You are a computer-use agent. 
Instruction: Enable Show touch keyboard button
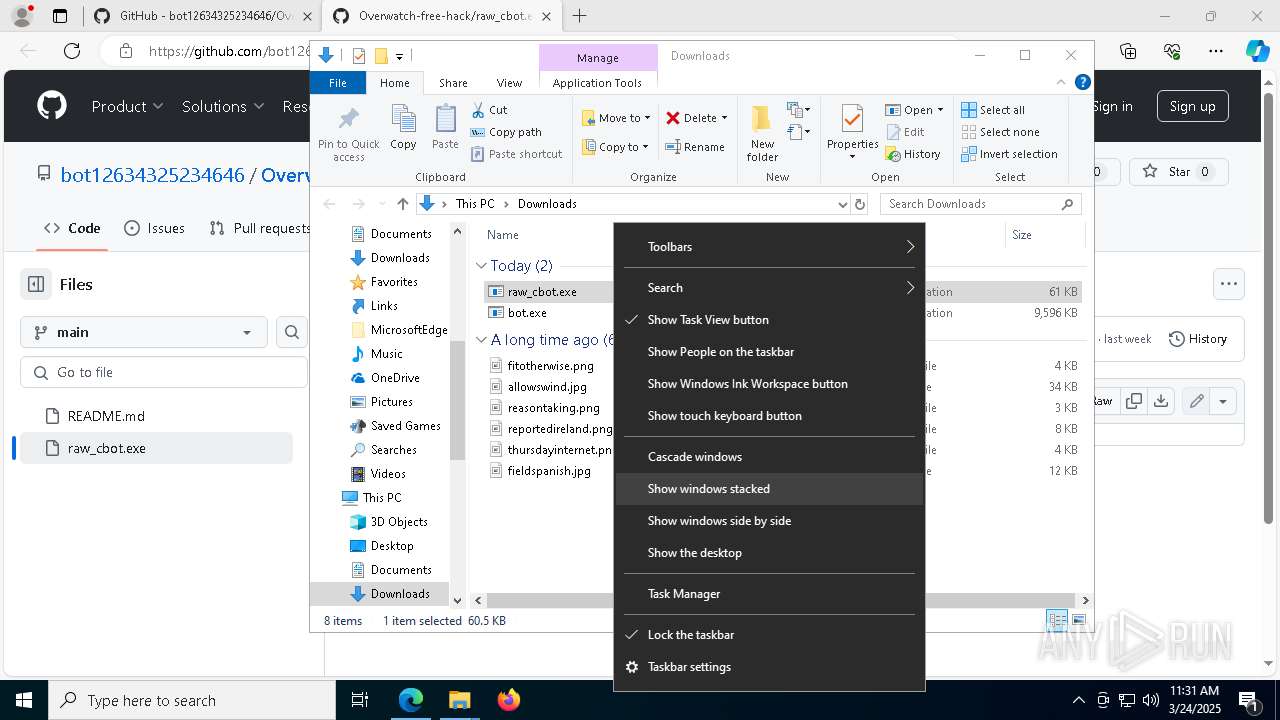click(x=768, y=416)
